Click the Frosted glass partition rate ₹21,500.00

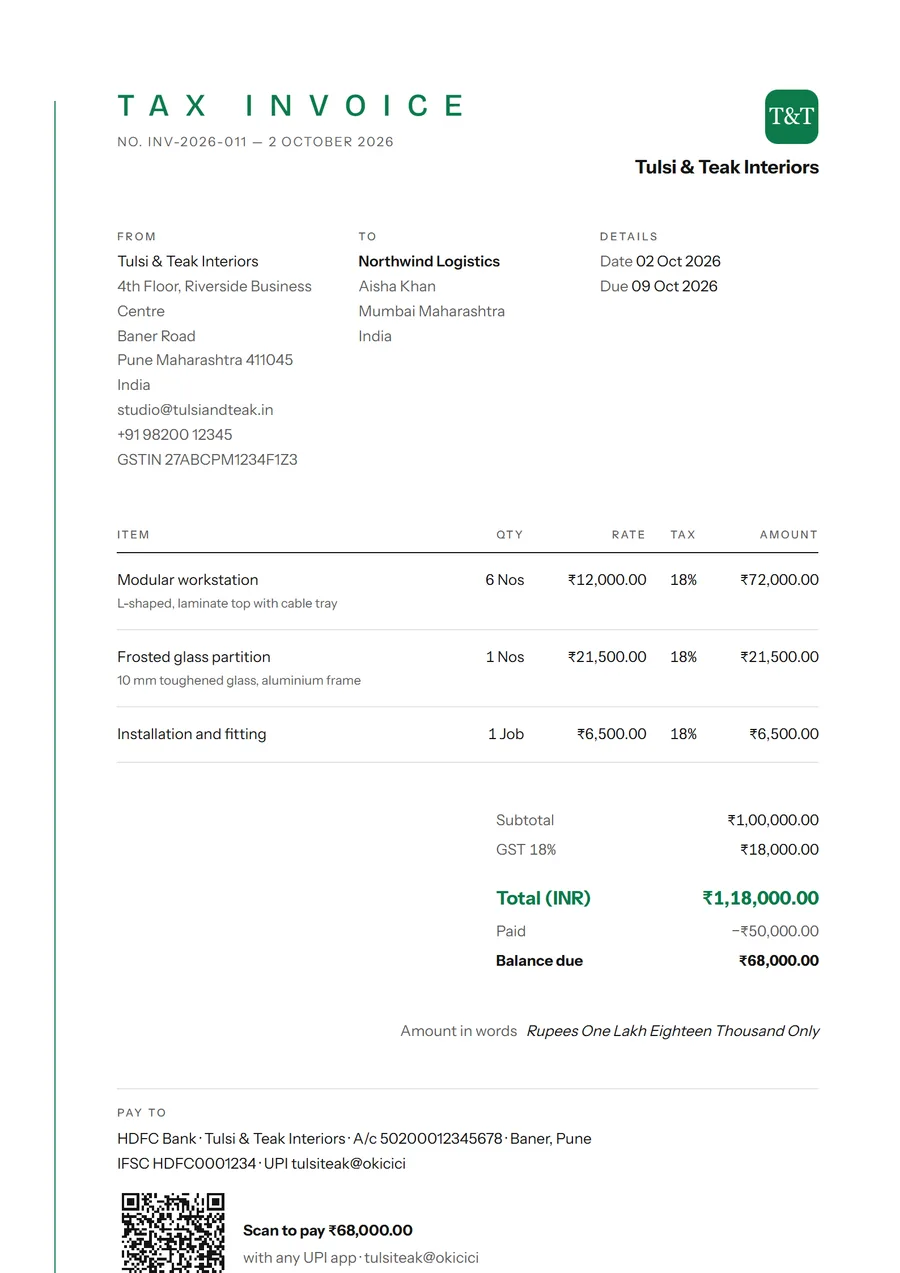click(x=607, y=657)
